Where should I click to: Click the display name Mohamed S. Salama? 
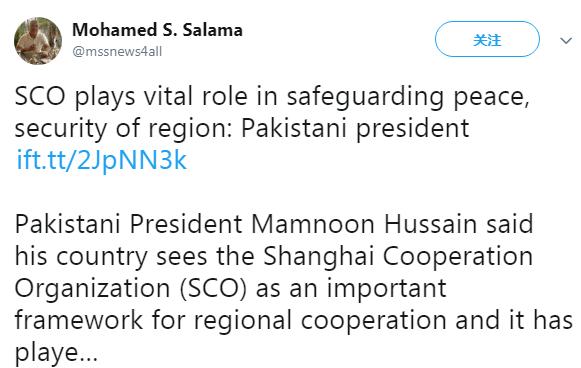[157, 30]
